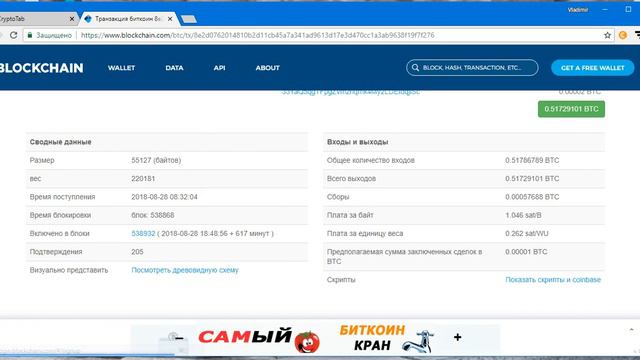Click the green 0.51729101 BTC button
The height and width of the screenshot is (360, 640).
coord(571,109)
